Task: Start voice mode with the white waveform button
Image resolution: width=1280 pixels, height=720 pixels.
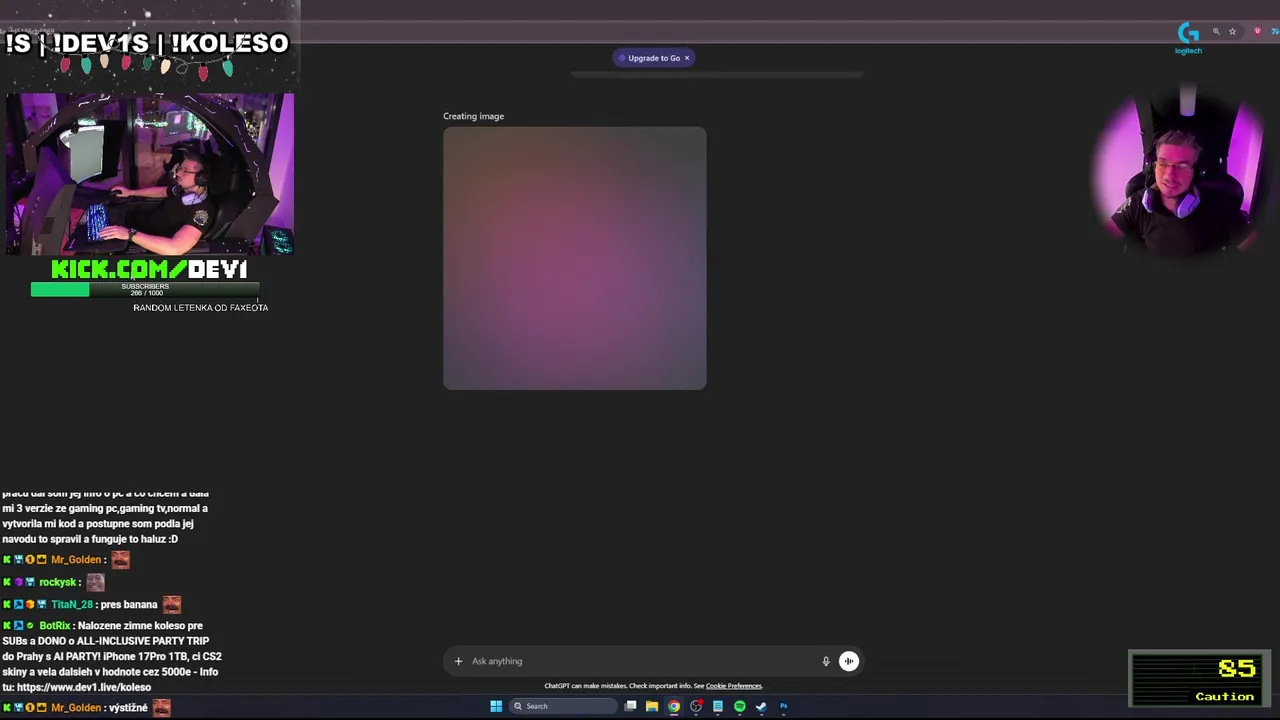Action: click(849, 661)
